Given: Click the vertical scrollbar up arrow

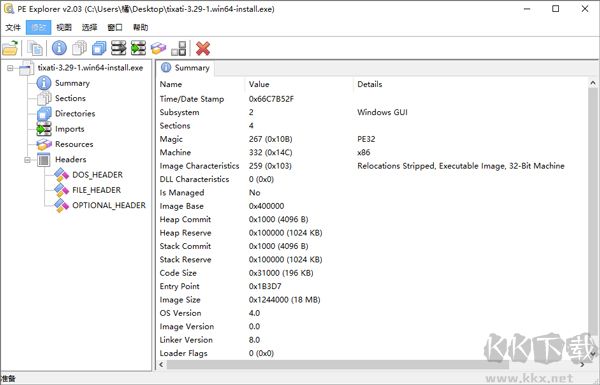Looking at the screenshot, I should 593,83.
